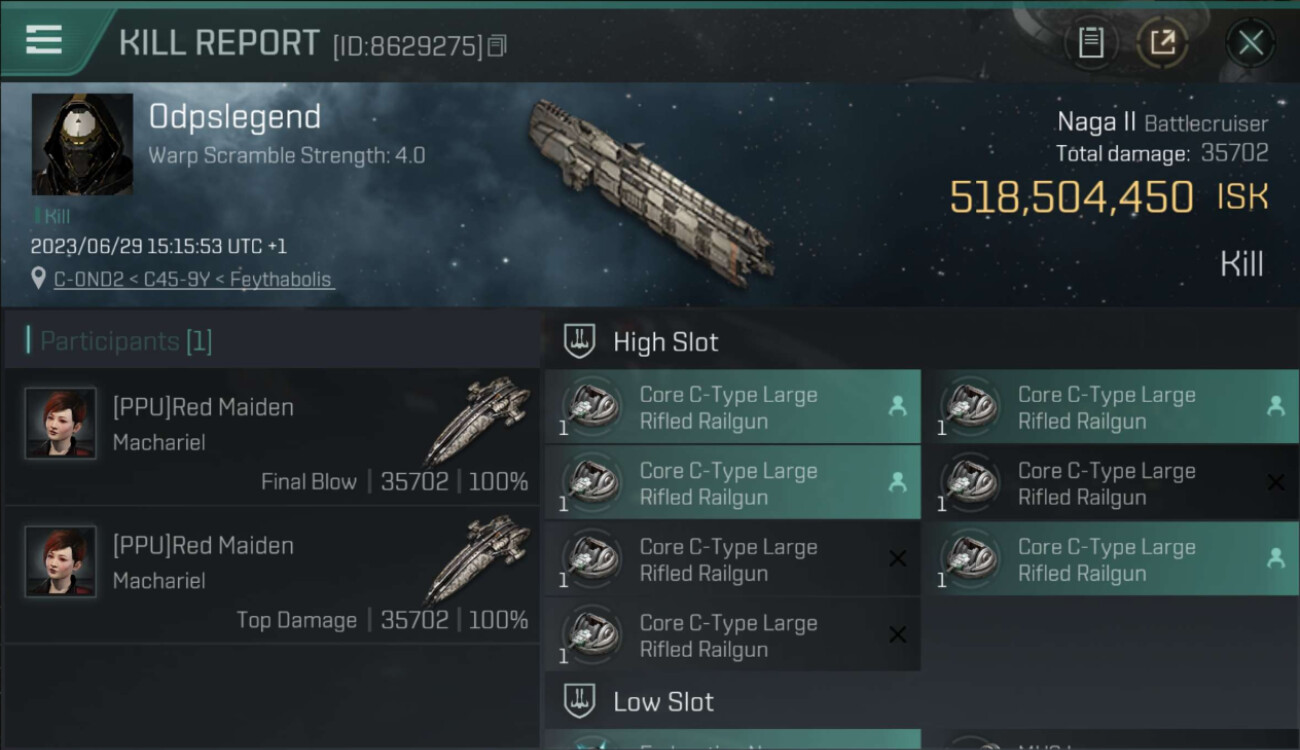Click the map pin location icon

tap(39, 280)
